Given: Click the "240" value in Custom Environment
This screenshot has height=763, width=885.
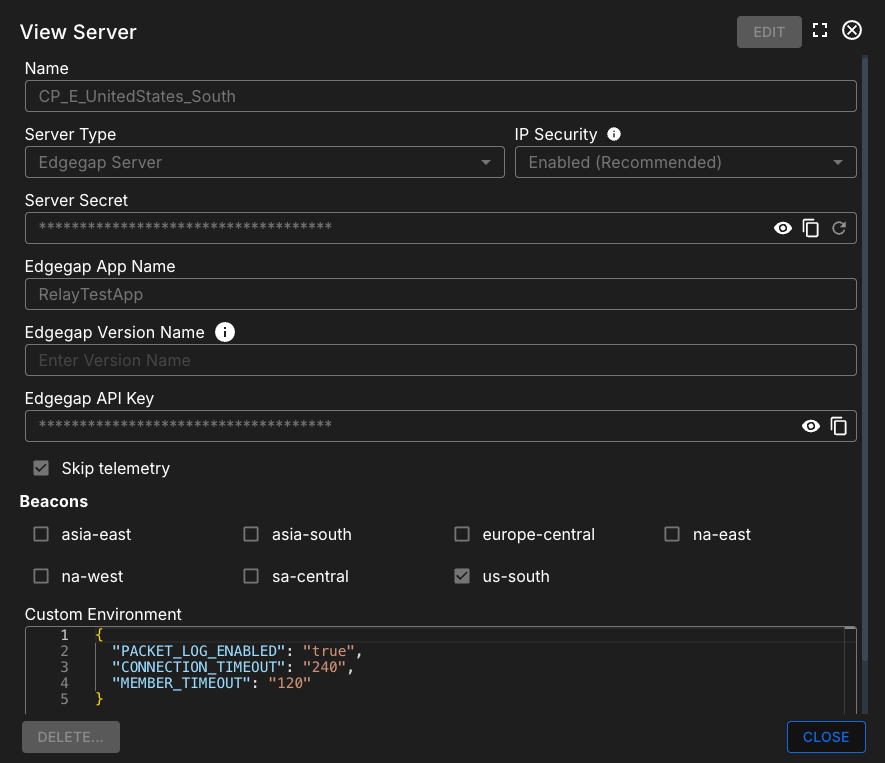Looking at the screenshot, I should tap(324, 667).
